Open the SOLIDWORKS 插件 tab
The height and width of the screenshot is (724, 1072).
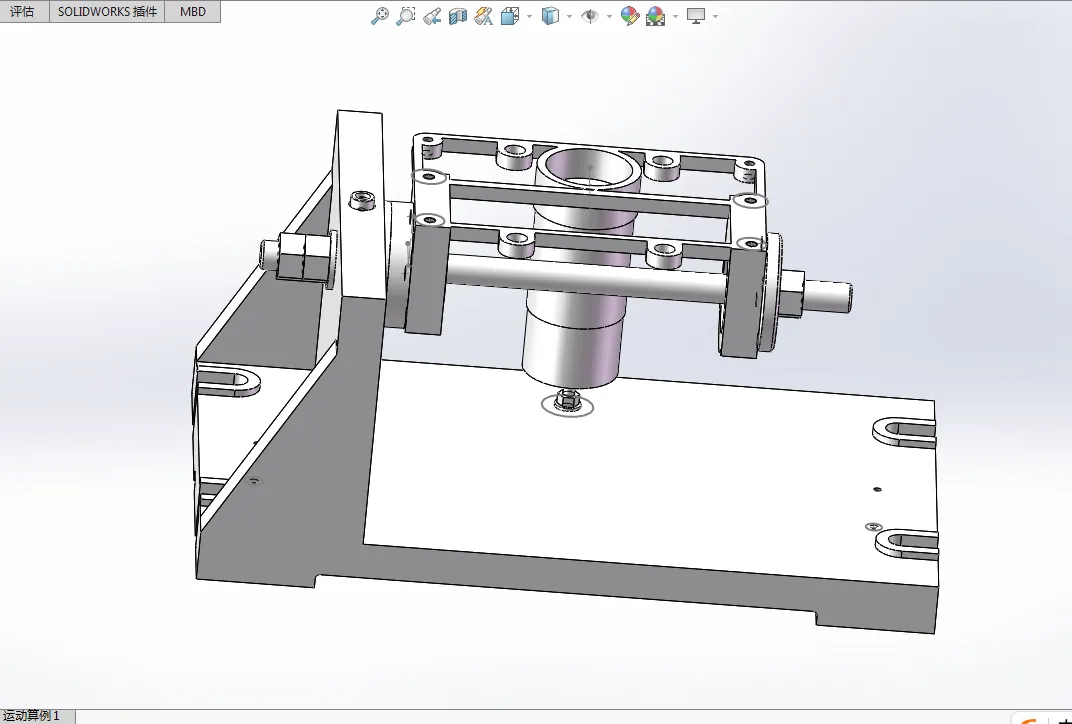click(107, 11)
